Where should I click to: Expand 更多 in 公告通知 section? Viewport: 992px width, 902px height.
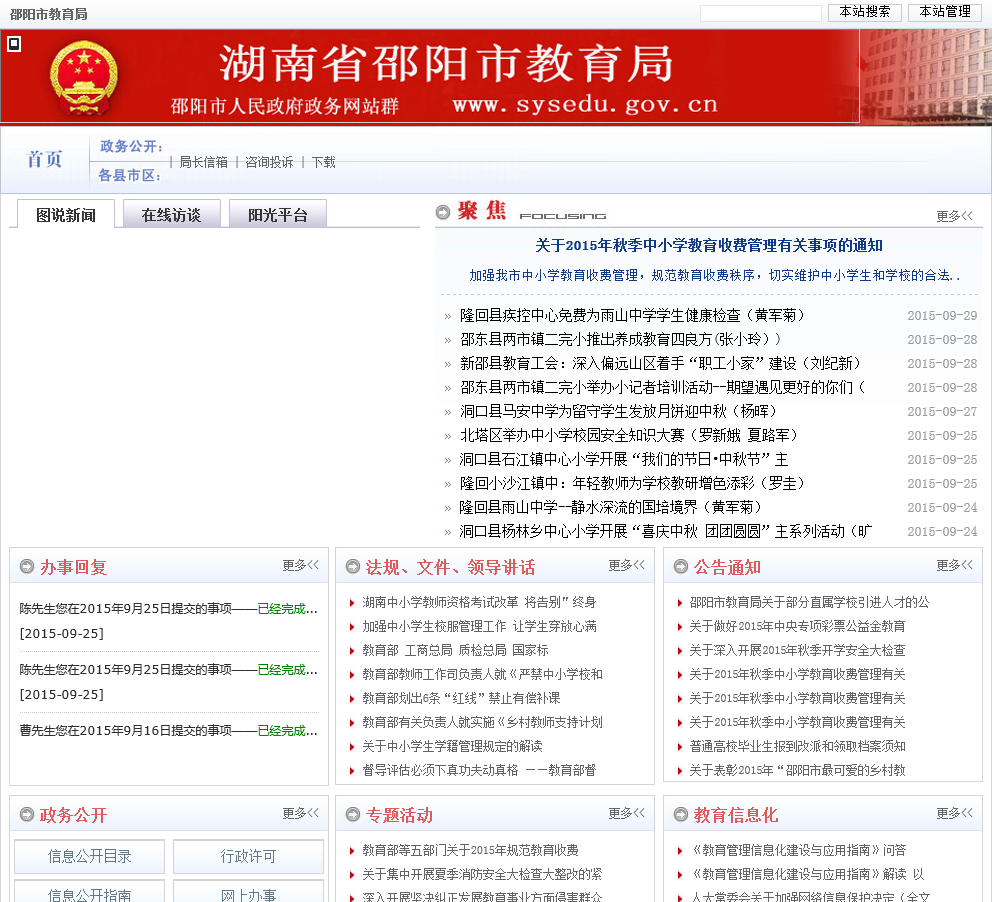click(954, 565)
